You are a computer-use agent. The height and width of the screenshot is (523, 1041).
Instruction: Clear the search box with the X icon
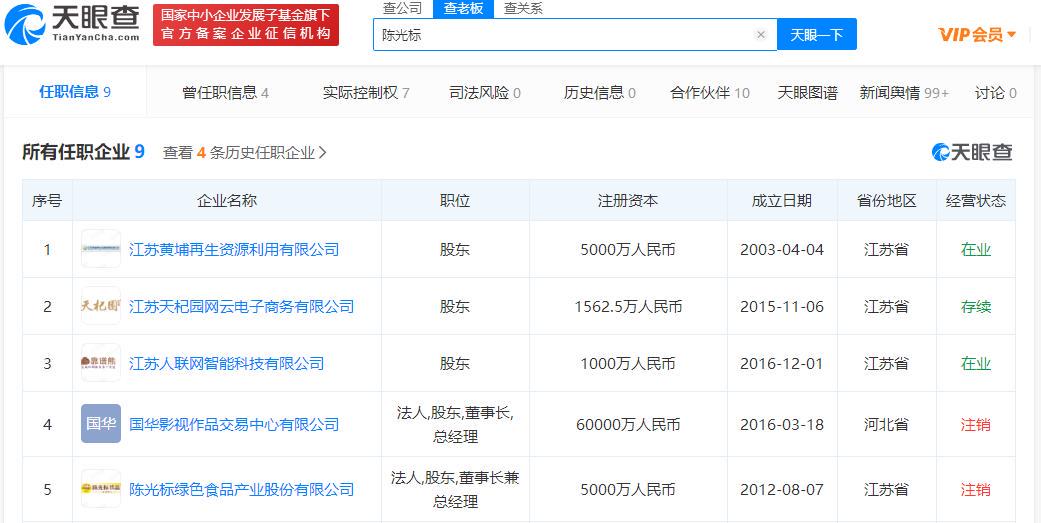point(761,35)
